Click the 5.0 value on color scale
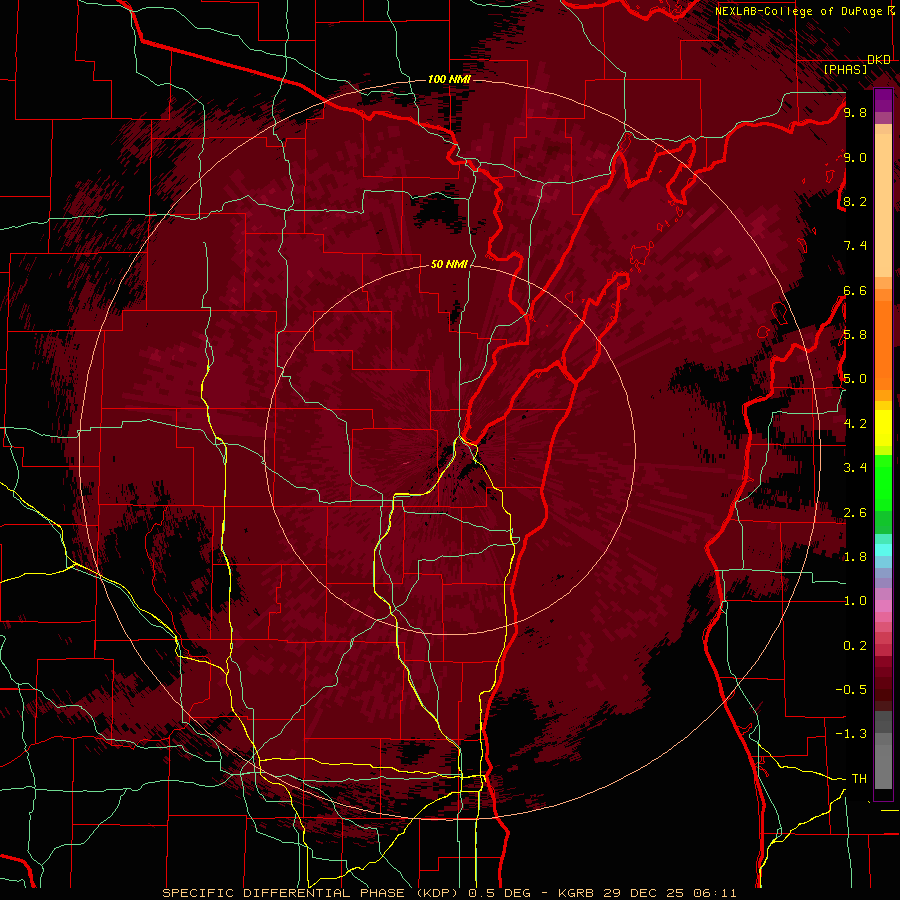This screenshot has height=900, width=900. pyautogui.click(x=855, y=379)
